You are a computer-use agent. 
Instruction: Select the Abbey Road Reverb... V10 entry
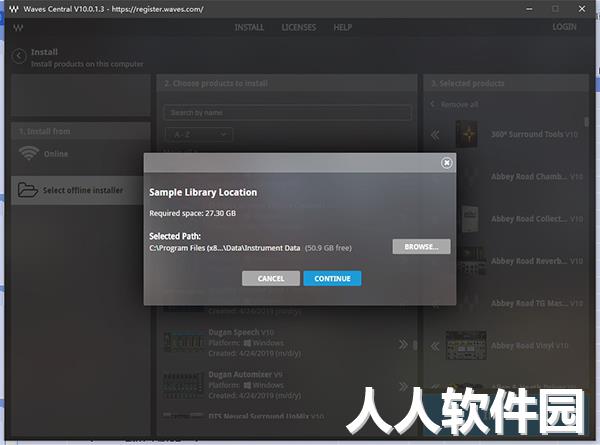tap(537, 261)
